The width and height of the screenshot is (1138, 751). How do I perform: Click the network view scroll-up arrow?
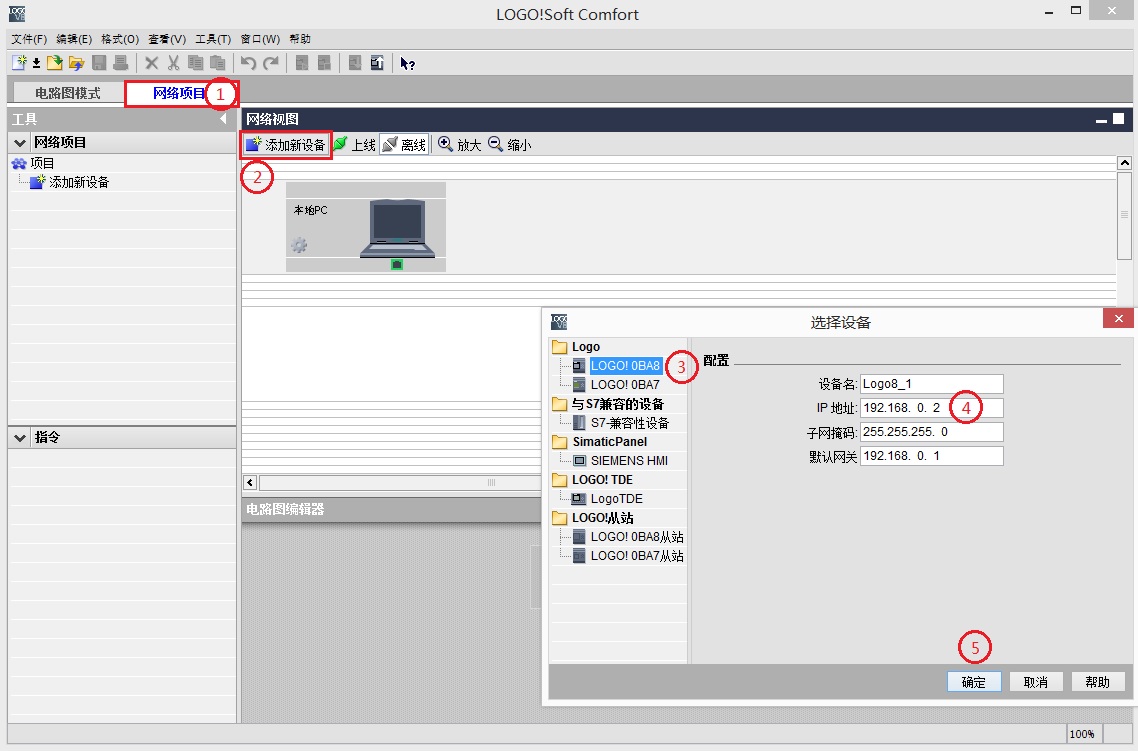pos(1124,163)
